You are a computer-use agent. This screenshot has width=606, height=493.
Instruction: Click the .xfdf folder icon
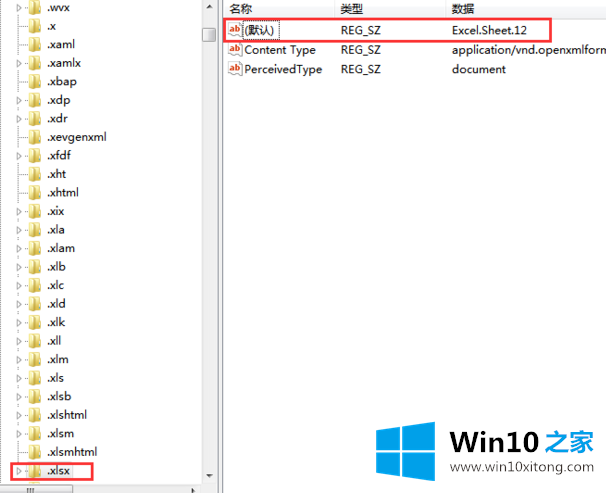click(35, 156)
